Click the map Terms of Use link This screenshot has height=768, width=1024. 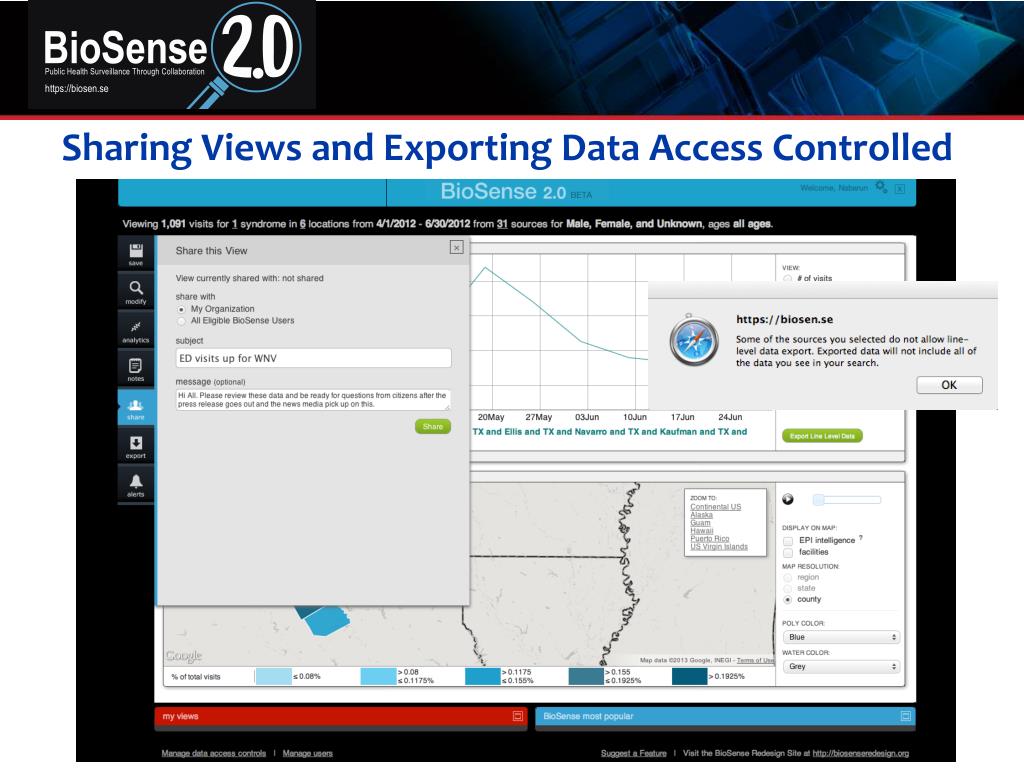[755, 660]
